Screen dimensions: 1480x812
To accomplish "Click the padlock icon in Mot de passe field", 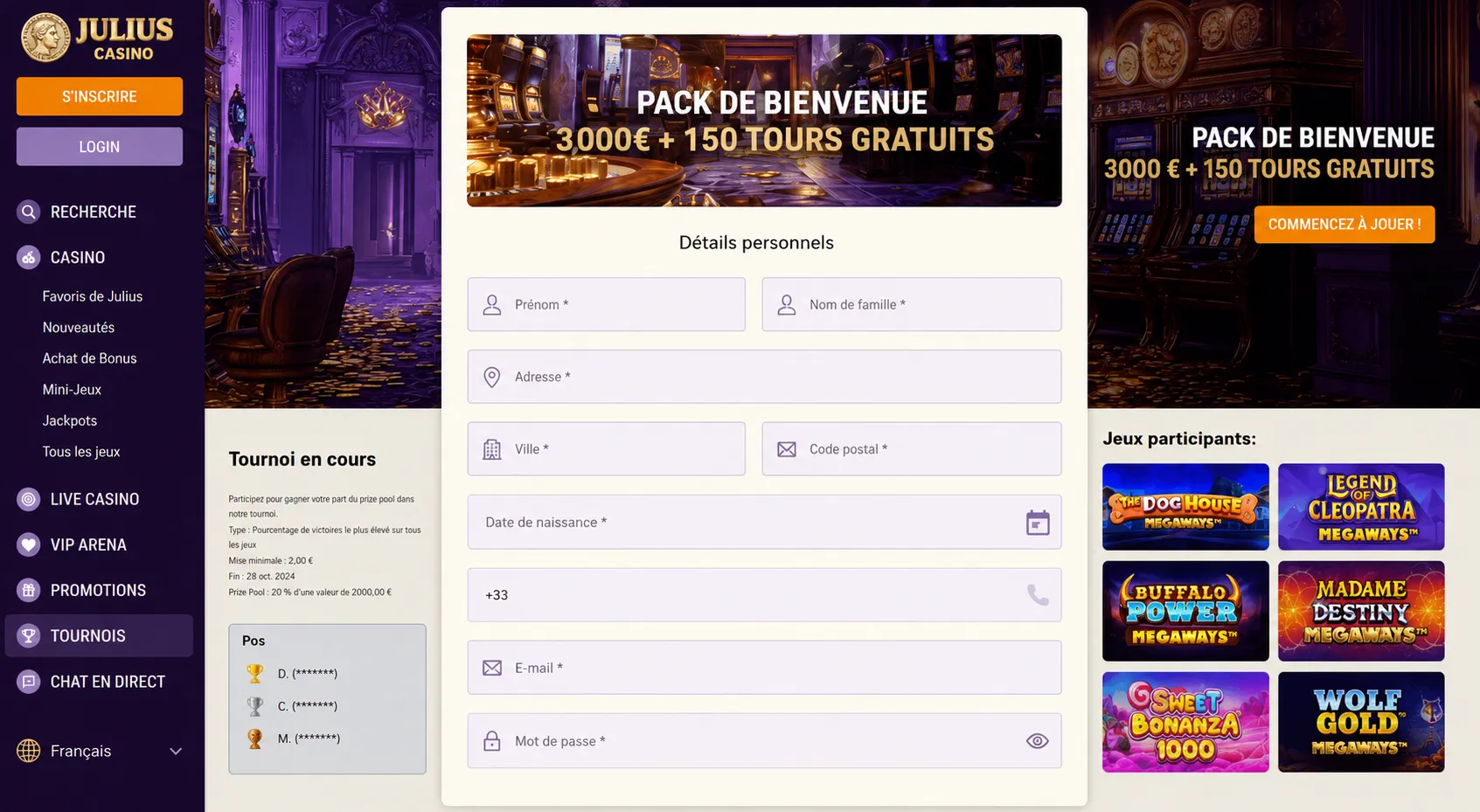I will (492, 741).
